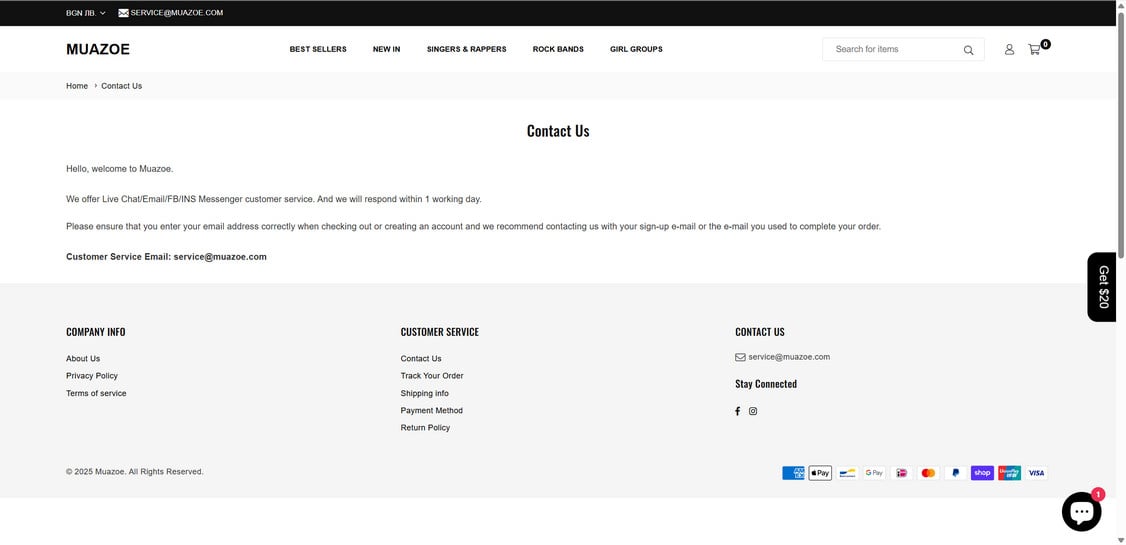Open the Singers & Rappers menu

tap(467, 50)
